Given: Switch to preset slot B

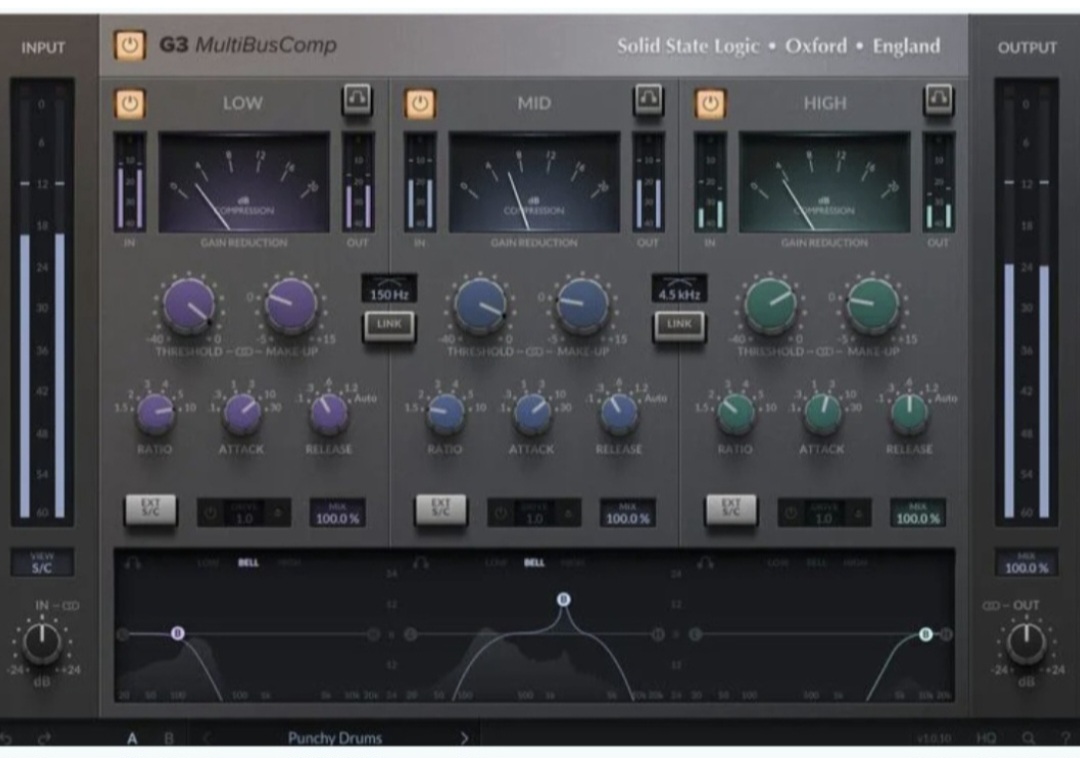Looking at the screenshot, I should (169, 739).
